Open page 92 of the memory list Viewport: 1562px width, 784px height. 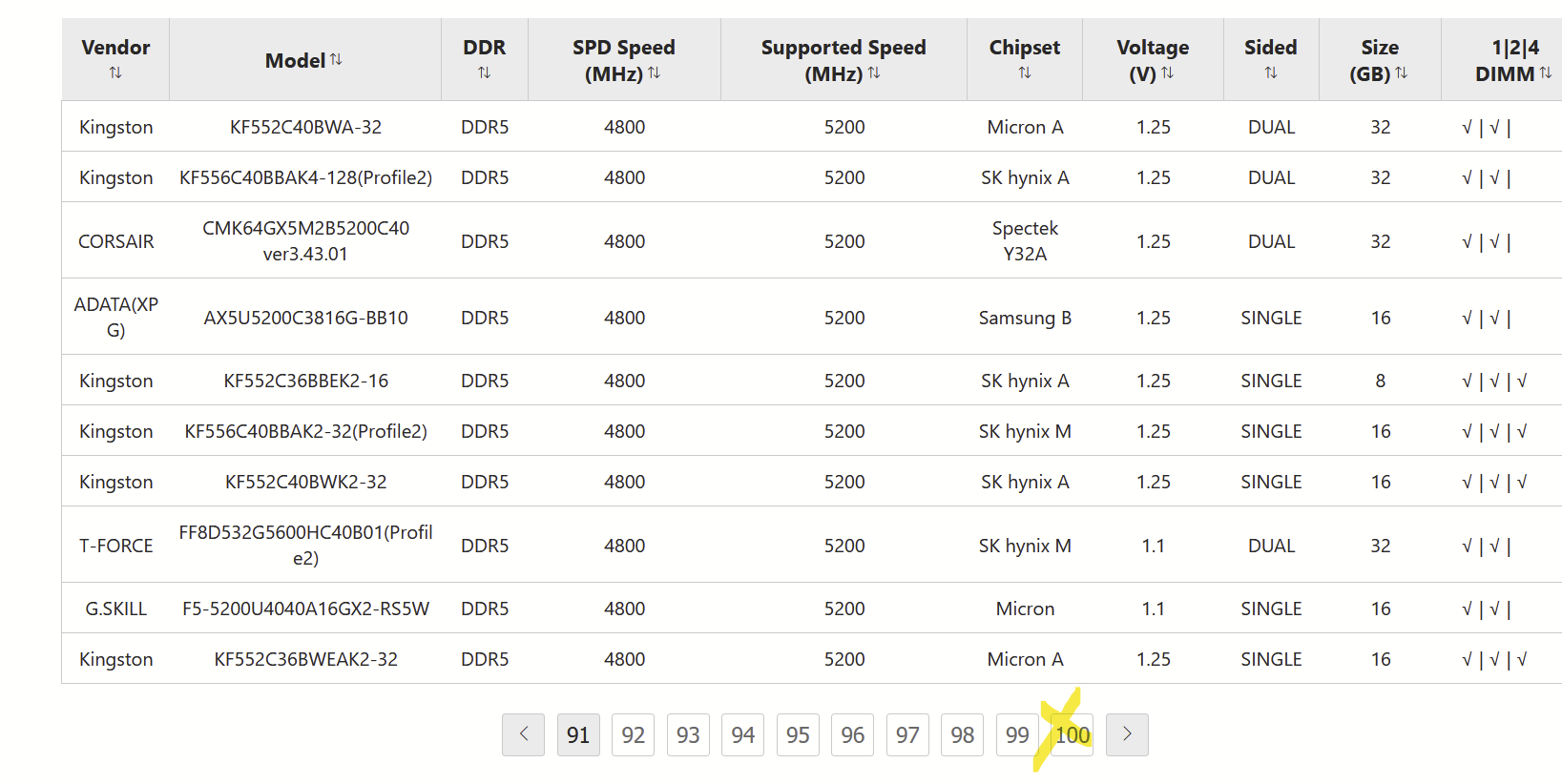pos(634,734)
